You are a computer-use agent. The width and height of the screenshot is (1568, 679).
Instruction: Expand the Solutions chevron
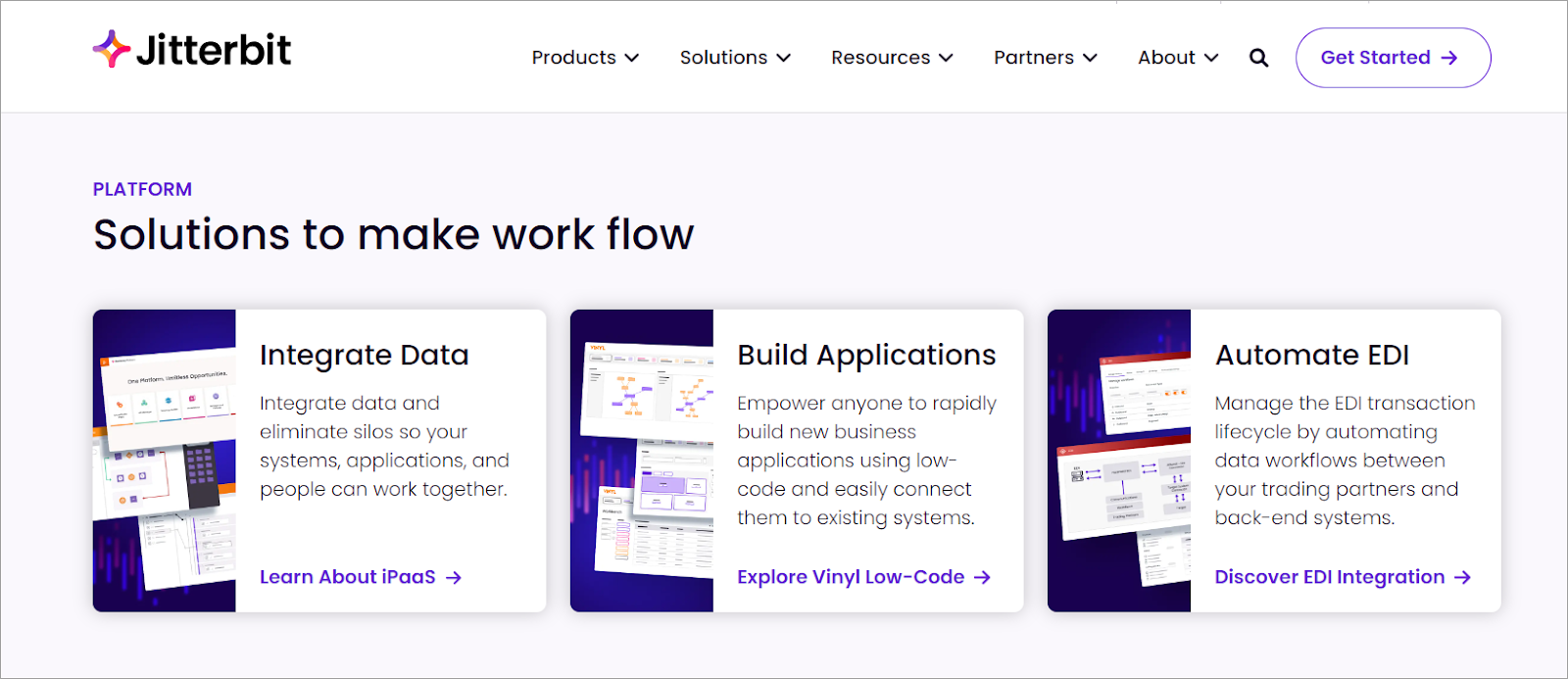[784, 58]
